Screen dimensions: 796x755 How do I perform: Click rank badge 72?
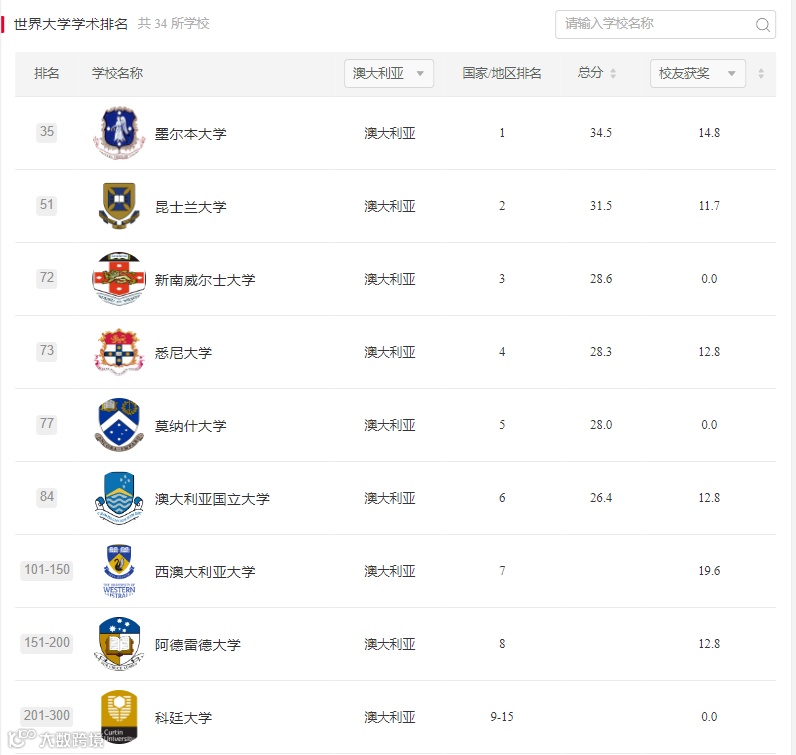tap(47, 278)
